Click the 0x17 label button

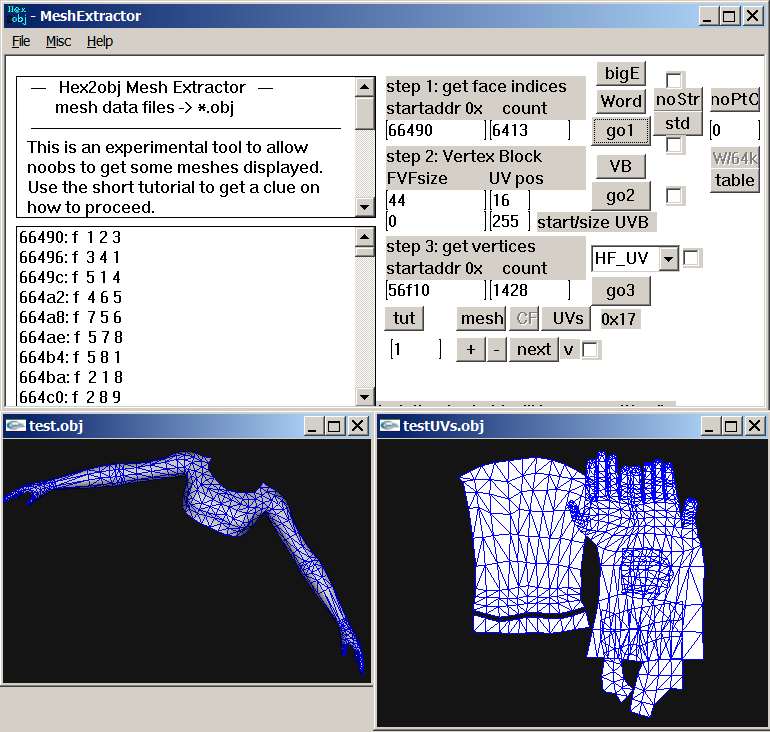pos(619,319)
